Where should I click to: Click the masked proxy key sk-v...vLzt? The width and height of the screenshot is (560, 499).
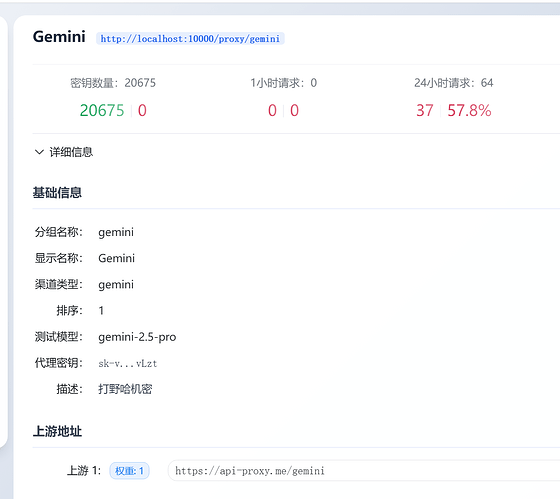[128, 364]
